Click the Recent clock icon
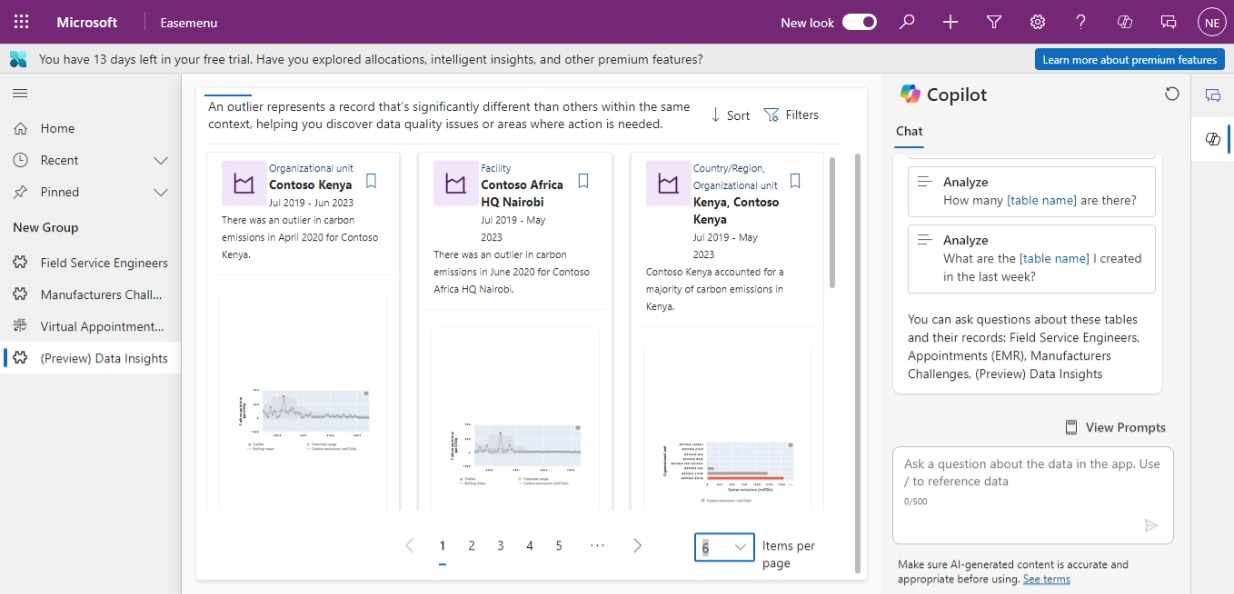 (20, 160)
